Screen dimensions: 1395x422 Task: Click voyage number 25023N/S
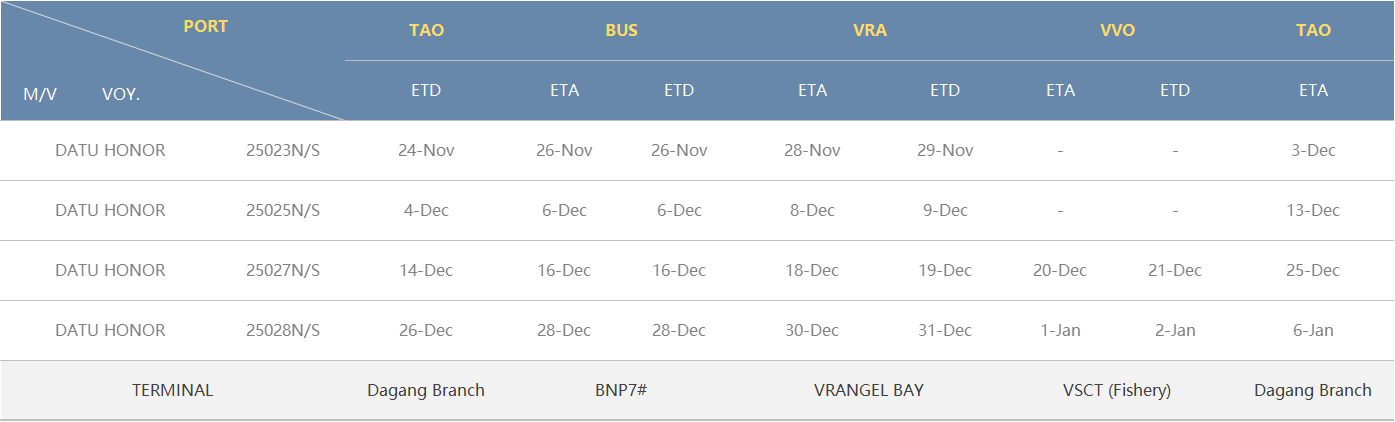coord(283,150)
